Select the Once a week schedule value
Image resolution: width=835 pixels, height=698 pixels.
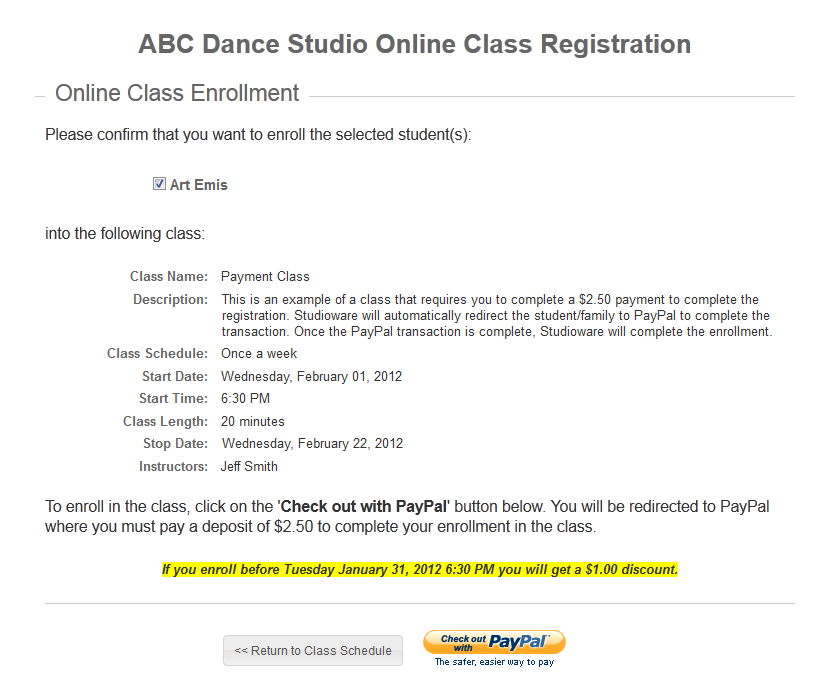tap(259, 354)
